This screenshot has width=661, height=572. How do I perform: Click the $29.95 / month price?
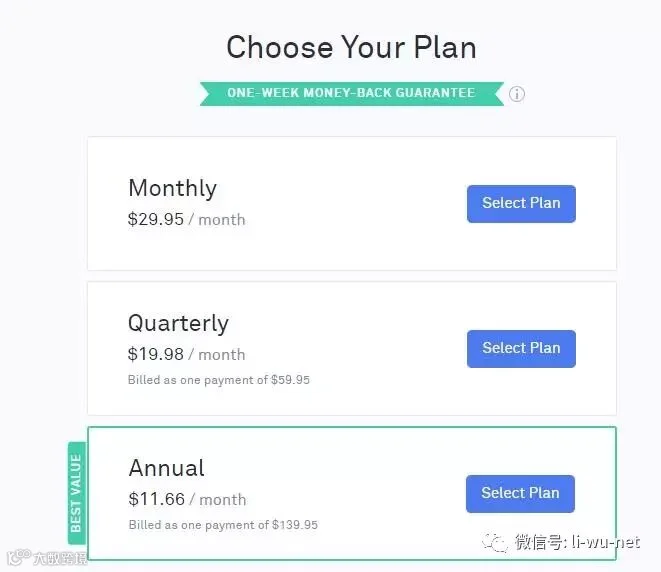186,220
